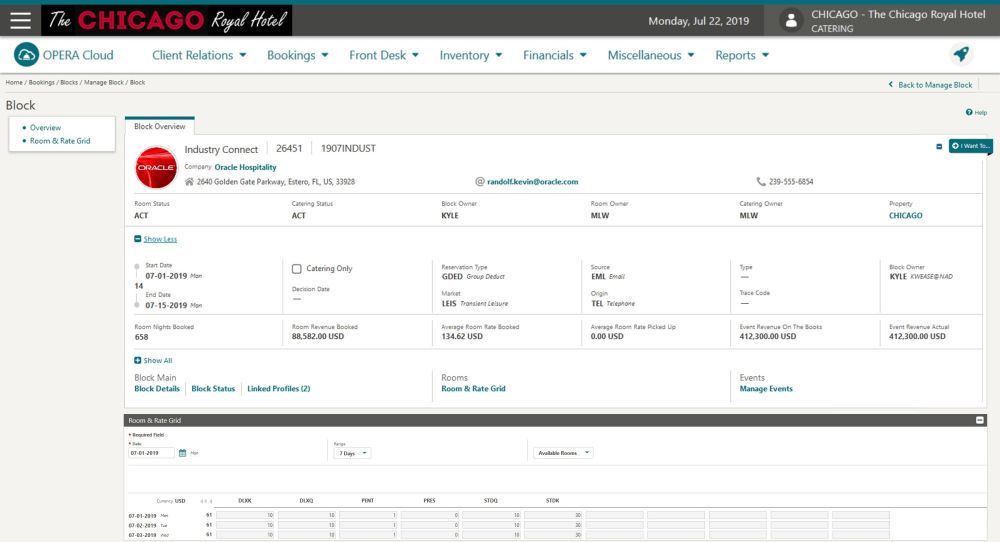Click the Blocks breadcrumb
The height and width of the screenshot is (542, 1000).
tap(69, 82)
